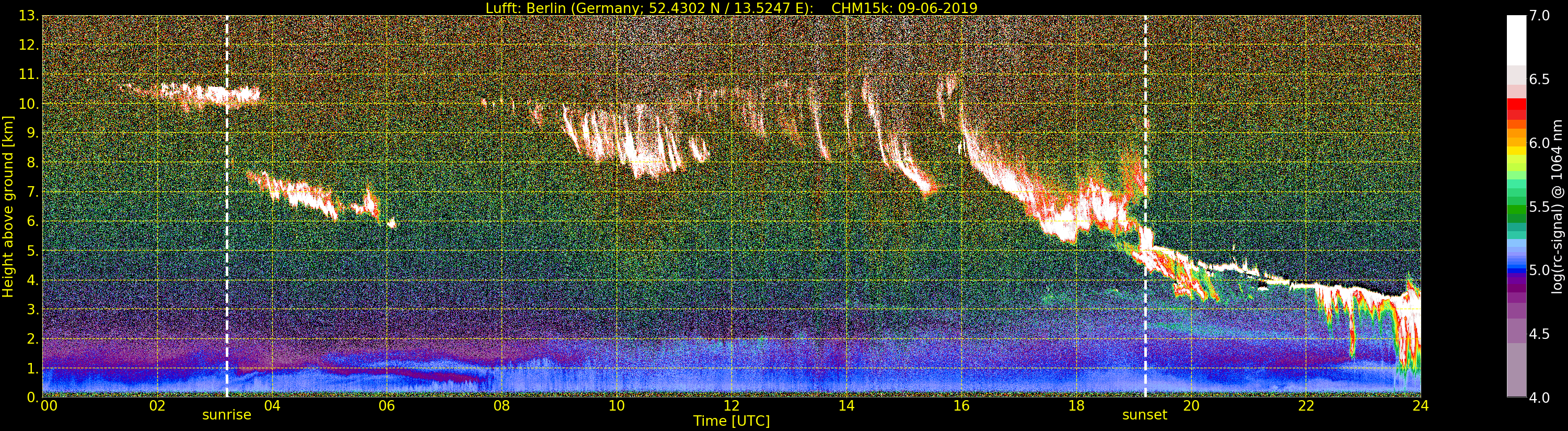This screenshot has width=1568, height=431.
Task: Click the height axis tick '3.'
Action: click(x=32, y=309)
